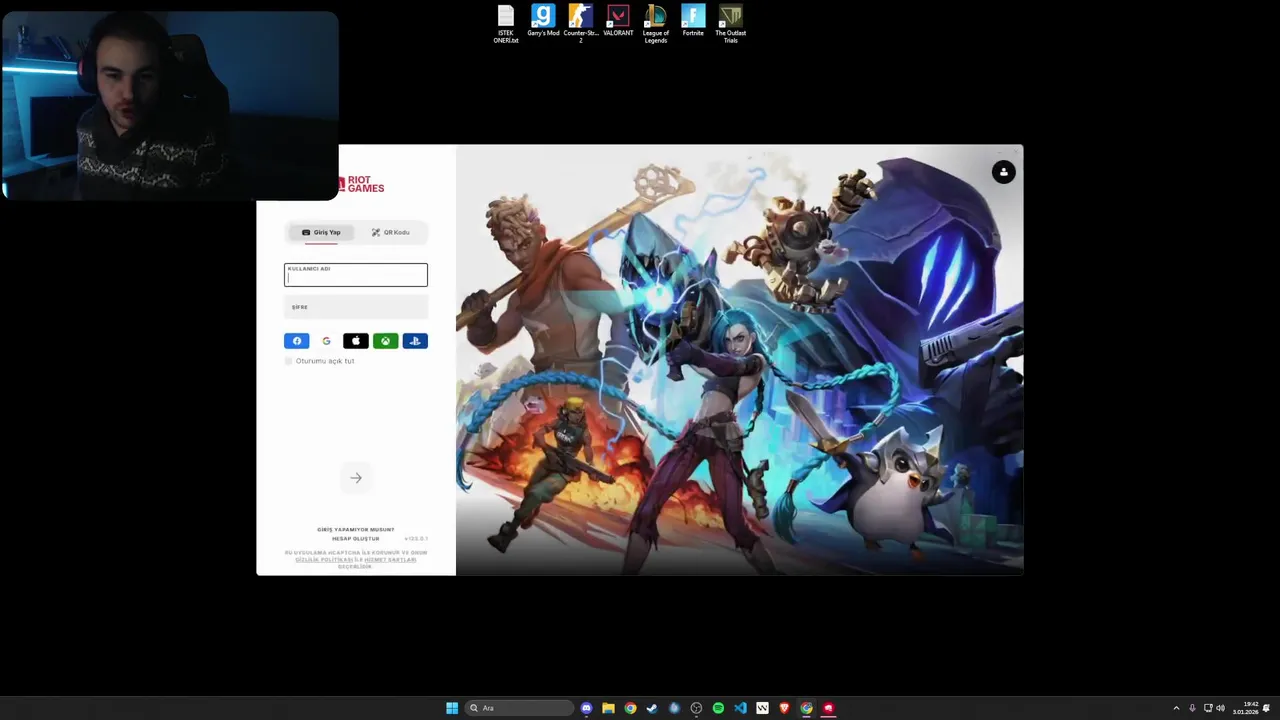The width and height of the screenshot is (1280, 720).
Task: Select the Giriş Yap tab
Action: (x=321, y=232)
